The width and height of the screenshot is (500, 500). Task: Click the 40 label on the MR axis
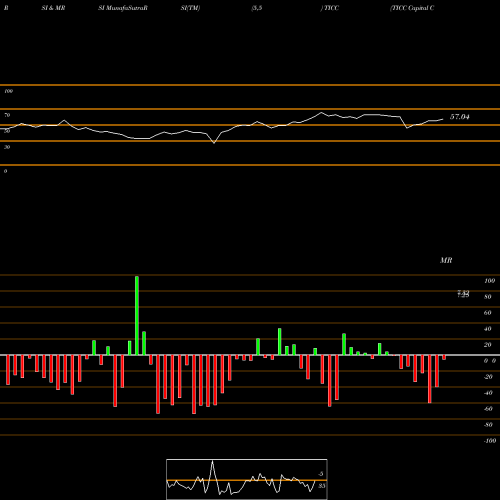pyautogui.click(x=488, y=329)
